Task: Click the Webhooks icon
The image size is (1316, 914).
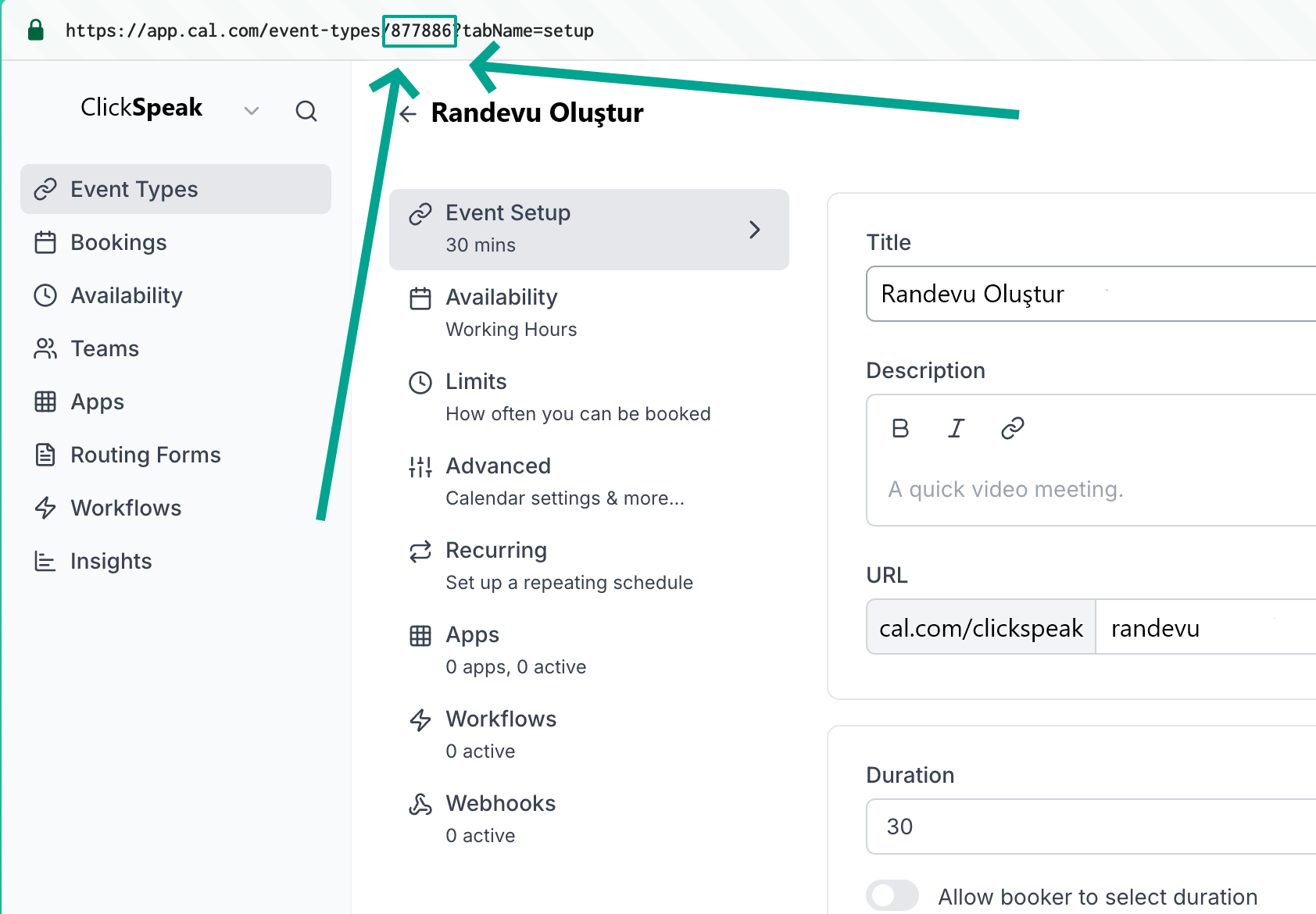Action: pos(420,805)
